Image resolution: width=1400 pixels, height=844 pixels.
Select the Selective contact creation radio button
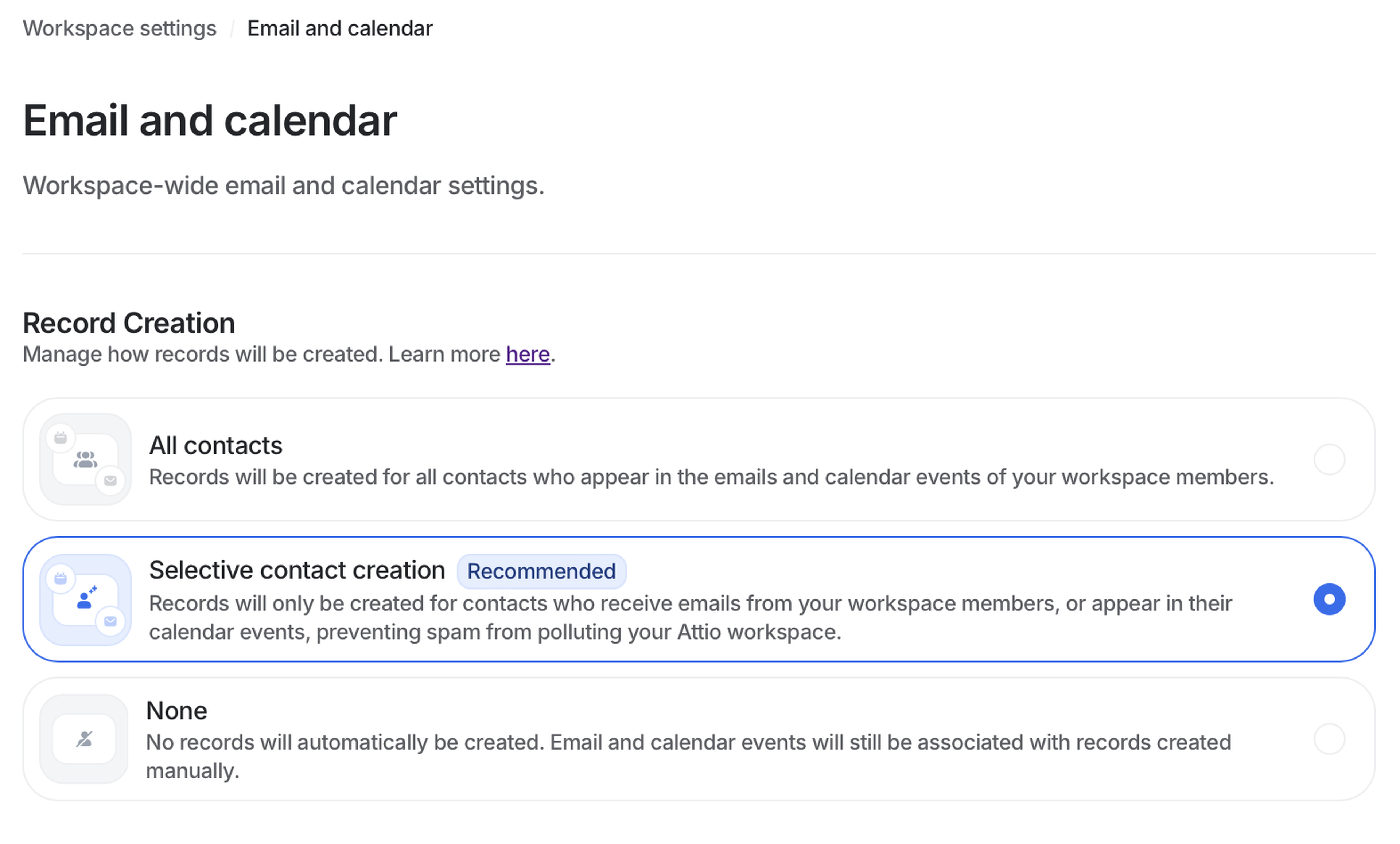click(1329, 599)
